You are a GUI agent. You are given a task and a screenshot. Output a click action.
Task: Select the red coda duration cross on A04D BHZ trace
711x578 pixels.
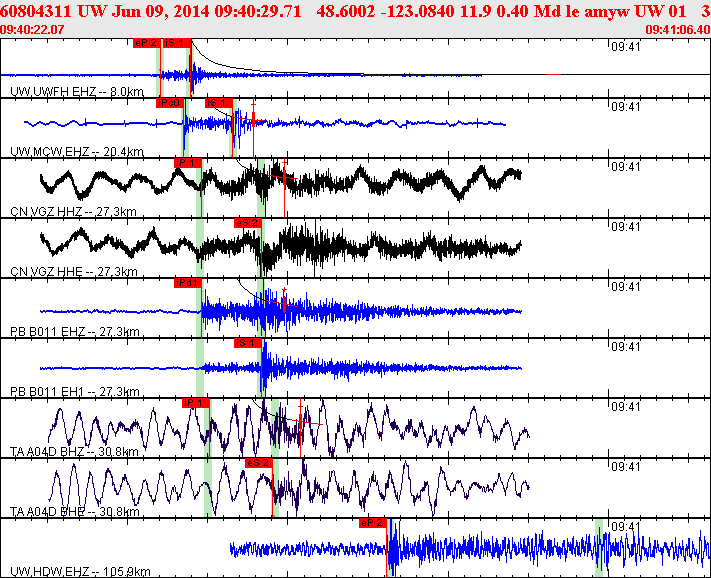pos(300,422)
